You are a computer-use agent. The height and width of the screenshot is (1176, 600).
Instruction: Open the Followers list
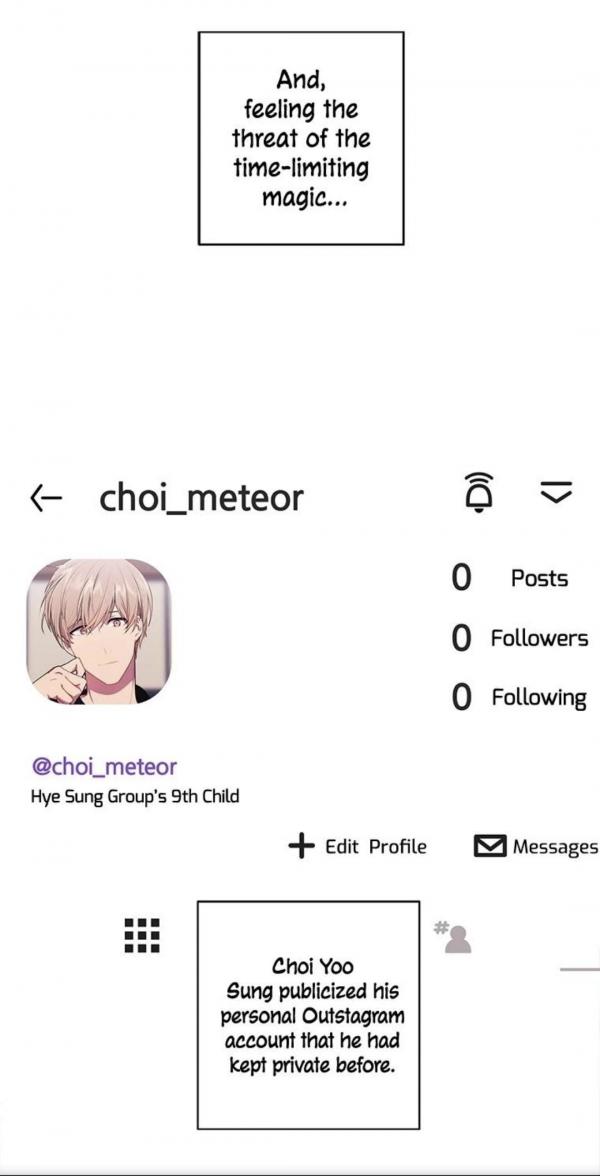(539, 638)
